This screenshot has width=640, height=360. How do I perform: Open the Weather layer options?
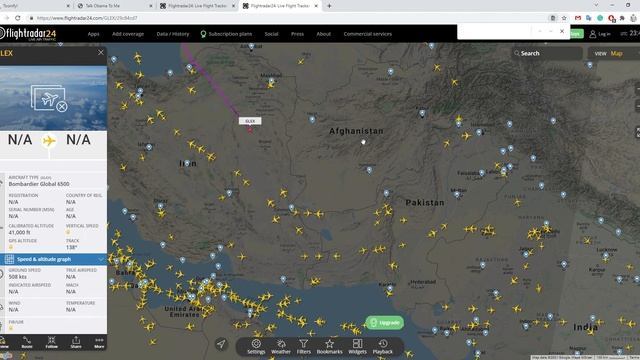point(281,346)
